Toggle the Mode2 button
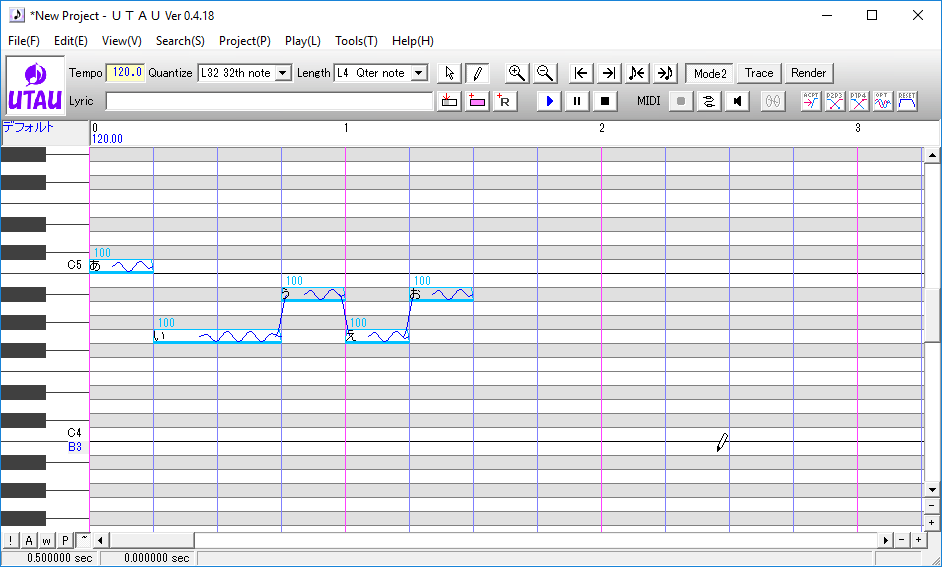Image resolution: width=942 pixels, height=567 pixels. click(x=710, y=73)
